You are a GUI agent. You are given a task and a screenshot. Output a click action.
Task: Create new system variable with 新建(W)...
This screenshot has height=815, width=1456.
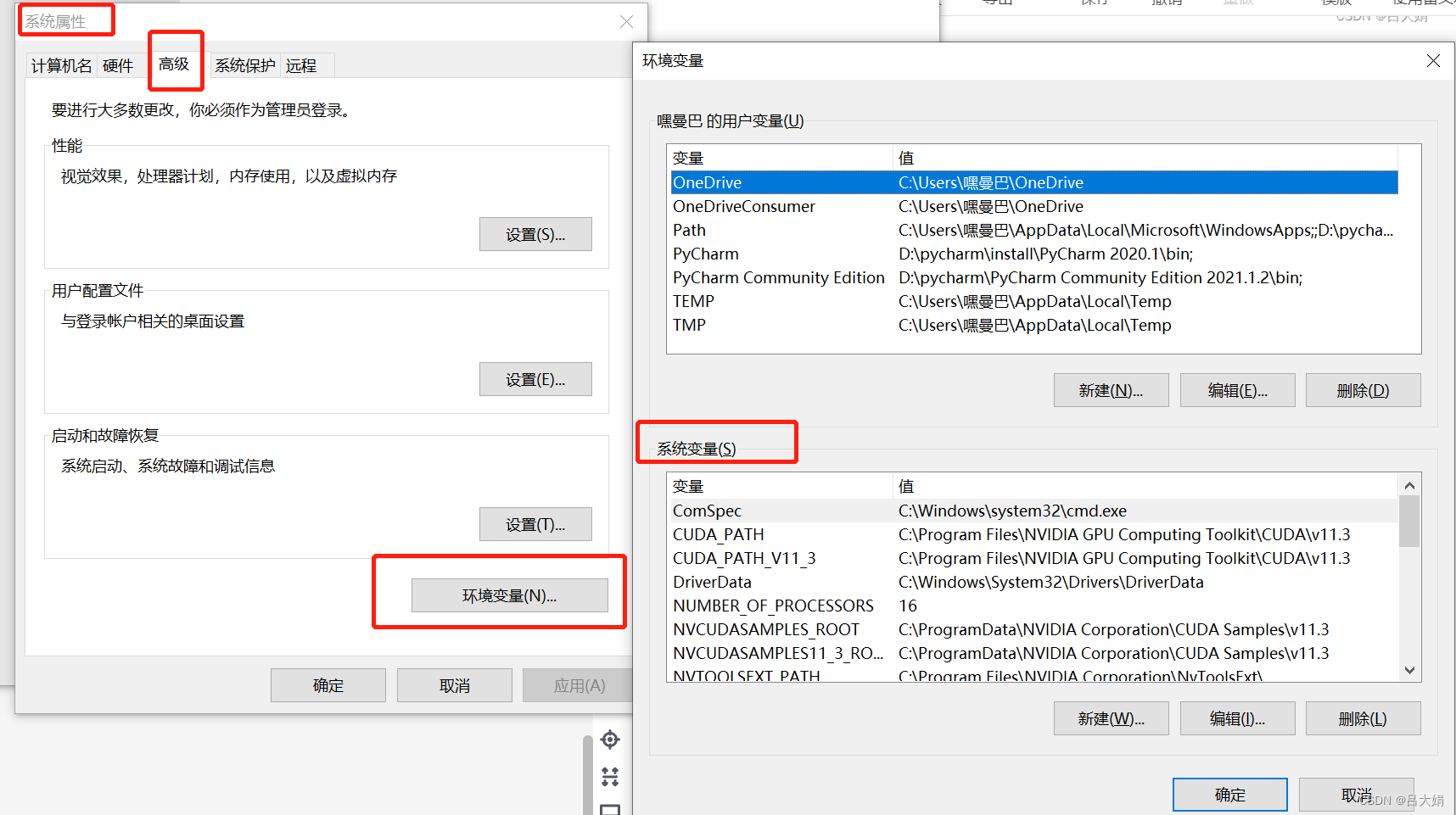point(1112,718)
